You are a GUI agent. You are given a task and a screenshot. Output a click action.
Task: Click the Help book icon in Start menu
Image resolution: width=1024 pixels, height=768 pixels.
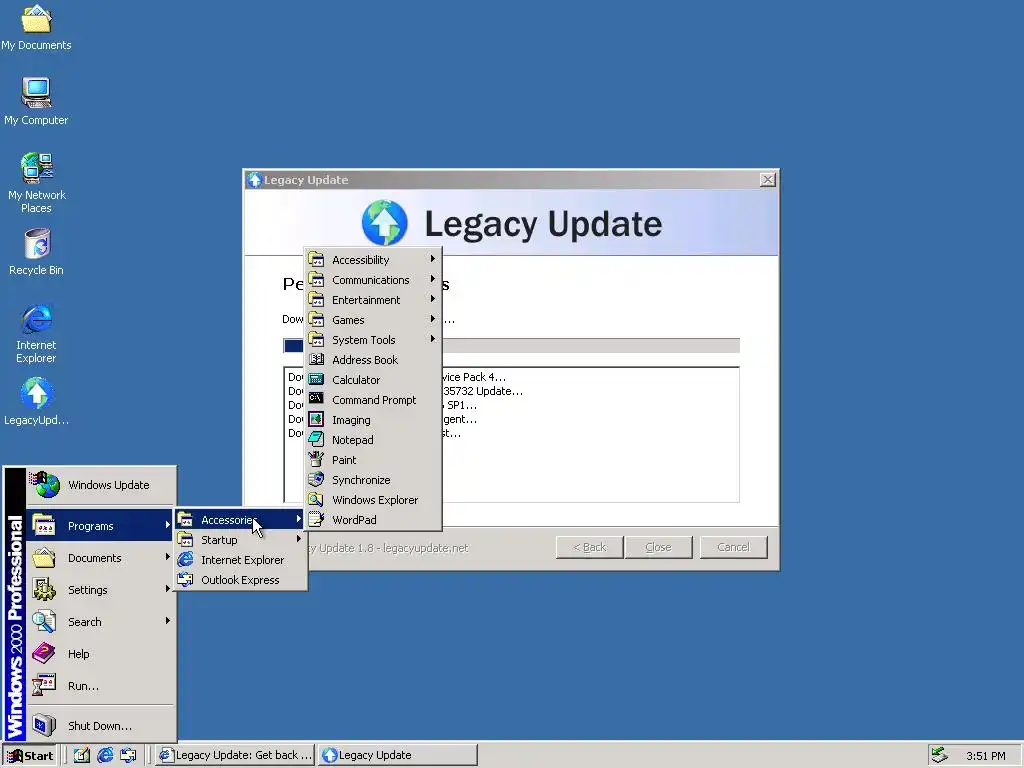pyautogui.click(x=44, y=653)
